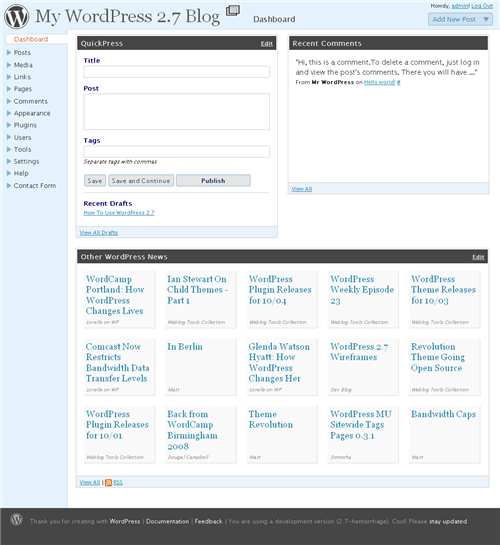The width and height of the screenshot is (500, 545).
Task: Click the Publish button
Action: point(213,181)
